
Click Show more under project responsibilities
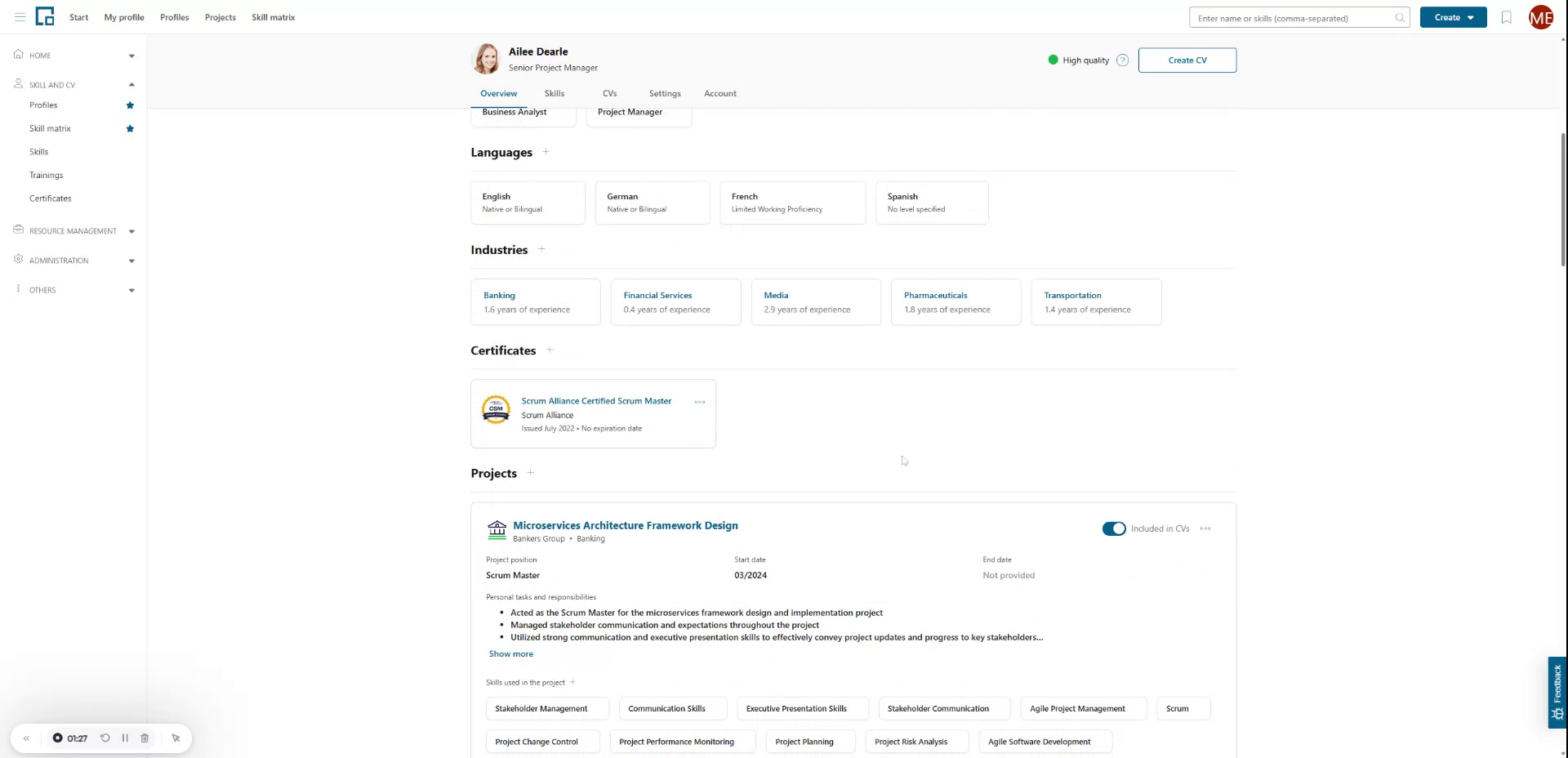tap(510, 653)
